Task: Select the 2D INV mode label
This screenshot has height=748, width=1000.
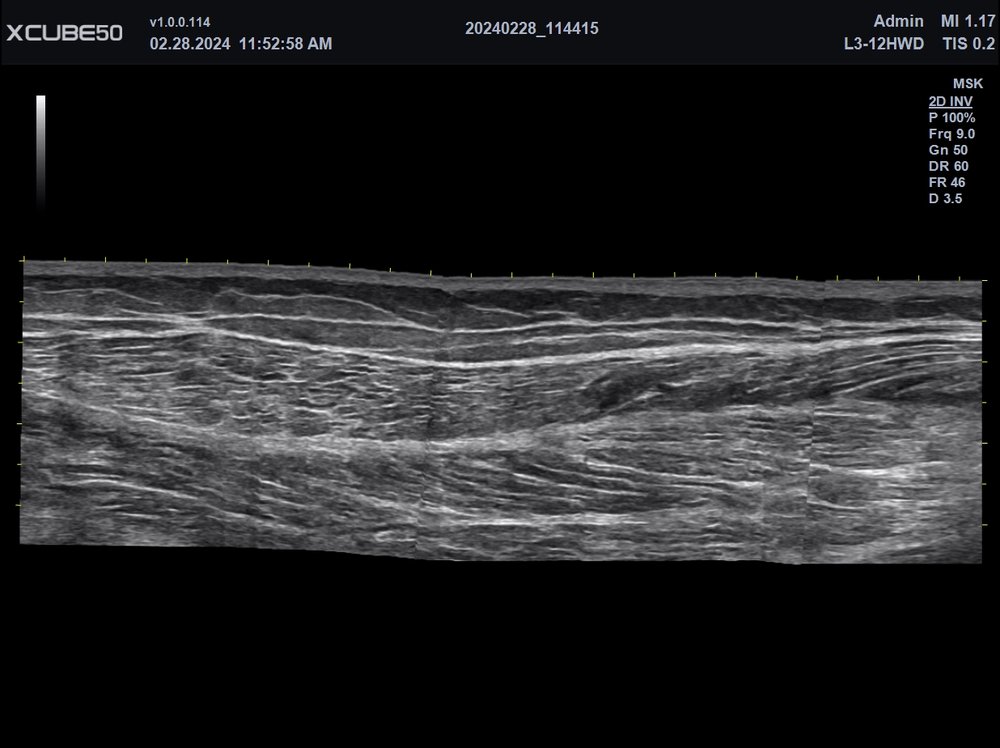Action: pos(950,101)
